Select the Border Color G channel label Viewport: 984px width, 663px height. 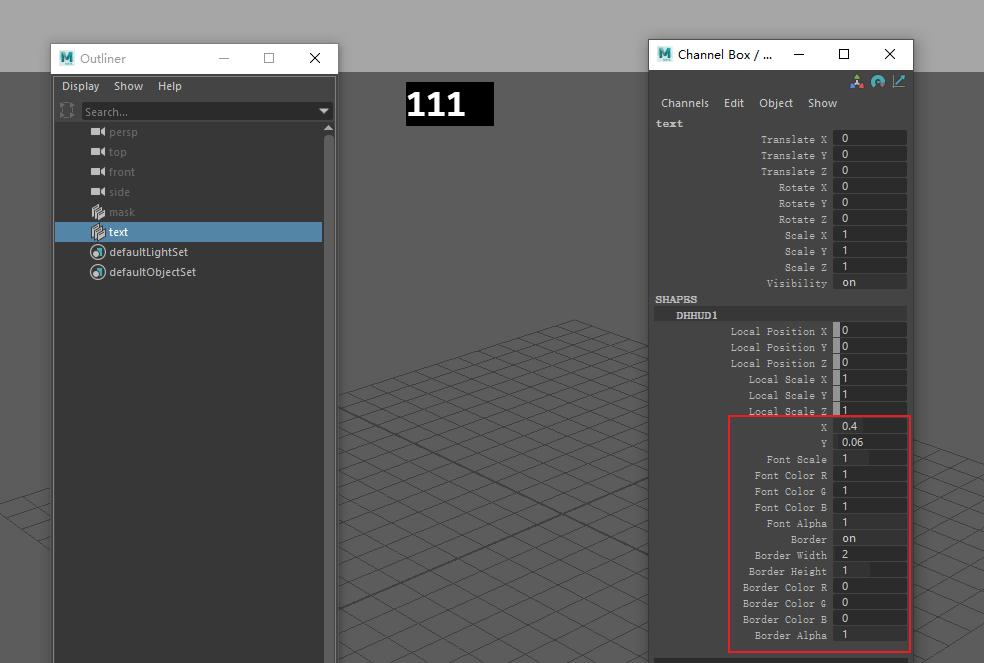(x=784, y=603)
